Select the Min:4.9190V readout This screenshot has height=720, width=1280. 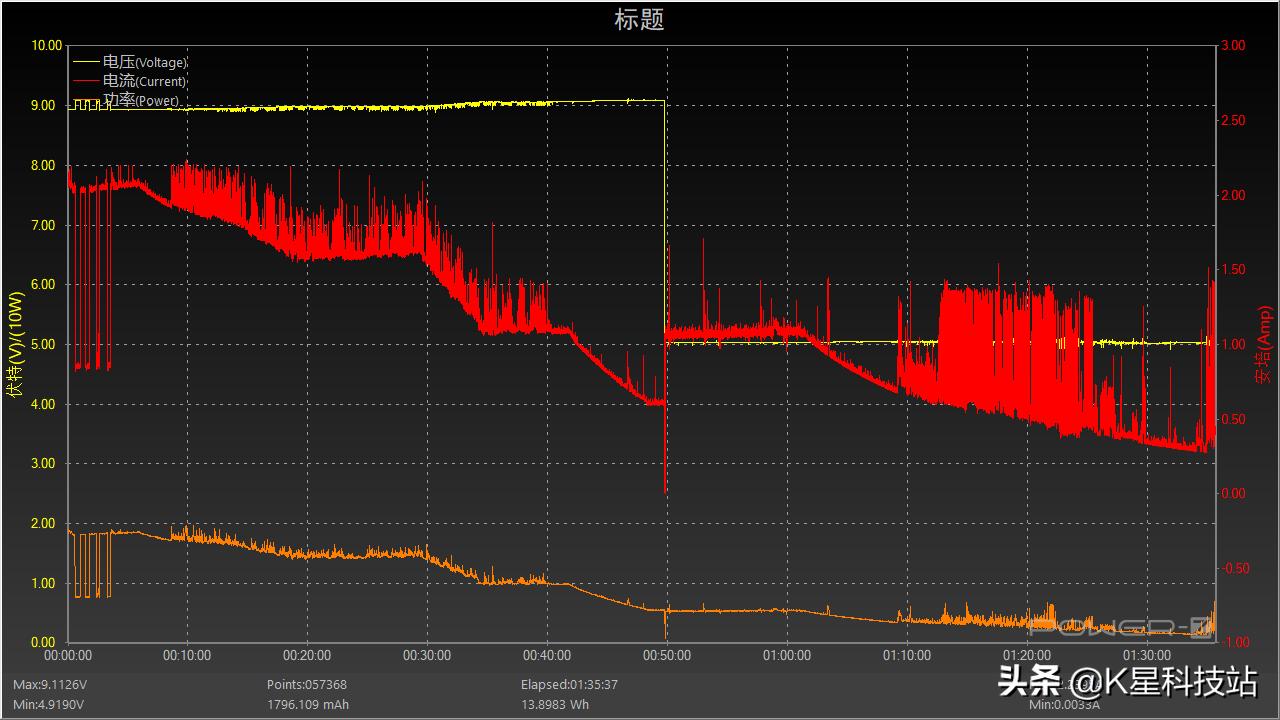pos(48,704)
